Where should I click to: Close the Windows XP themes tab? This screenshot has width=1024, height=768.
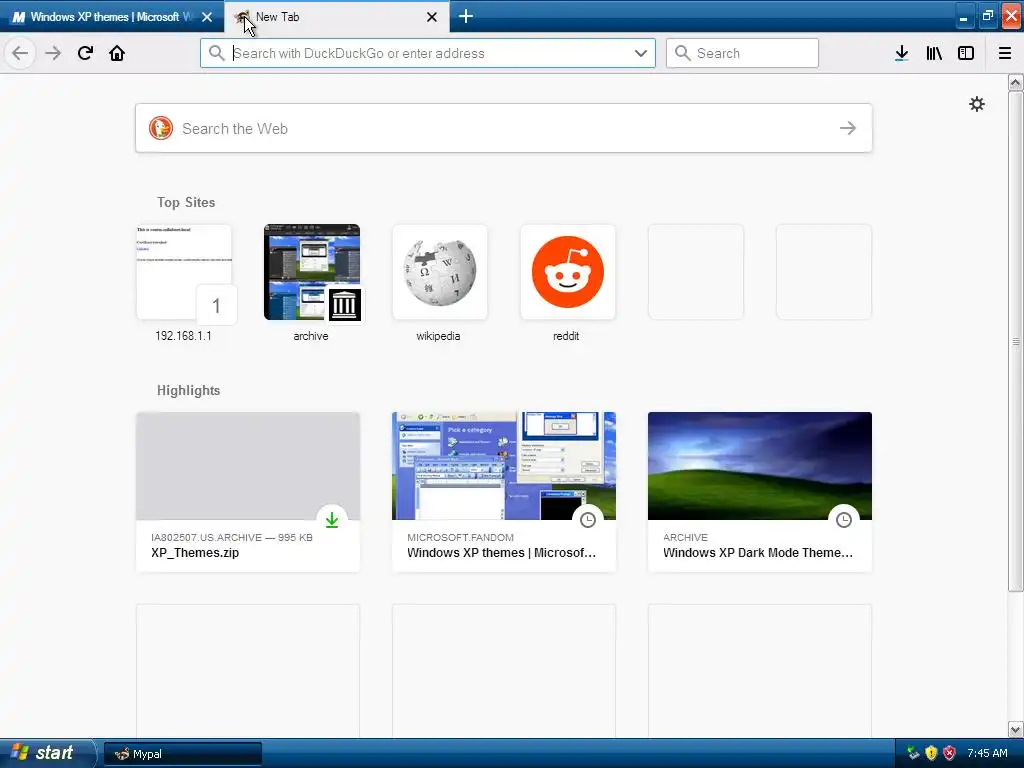coord(207,17)
